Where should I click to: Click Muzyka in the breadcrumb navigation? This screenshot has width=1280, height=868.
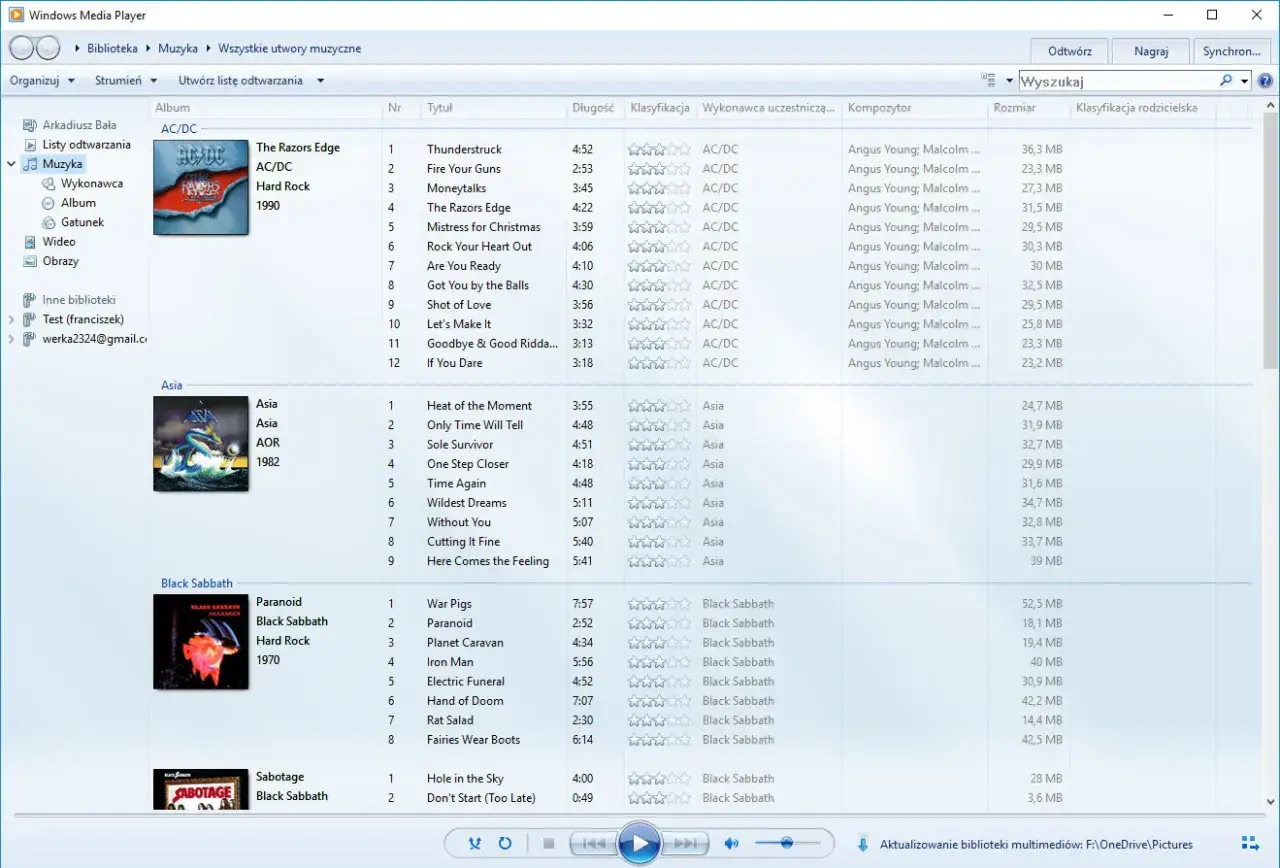coord(178,47)
